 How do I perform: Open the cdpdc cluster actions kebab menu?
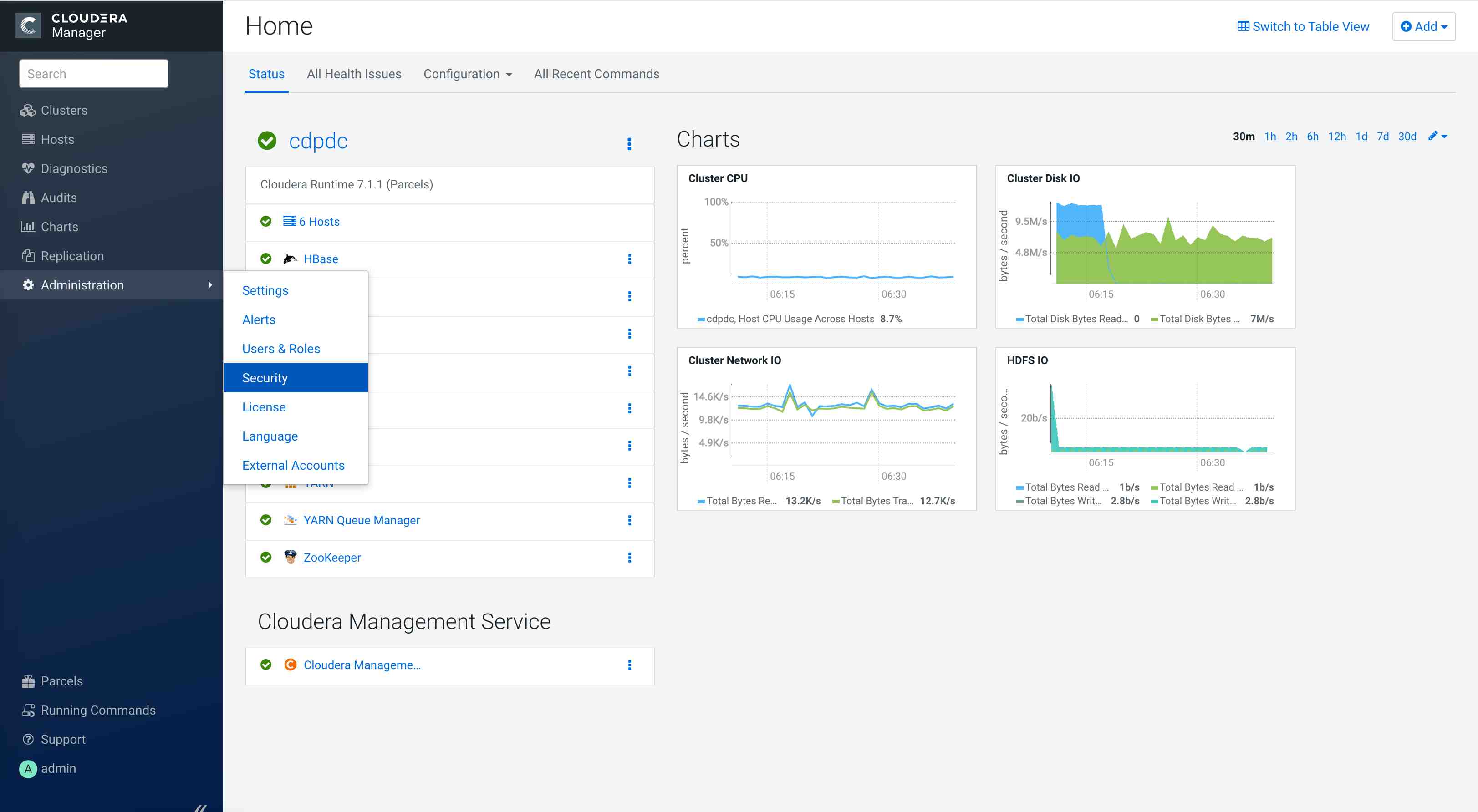[x=629, y=143]
